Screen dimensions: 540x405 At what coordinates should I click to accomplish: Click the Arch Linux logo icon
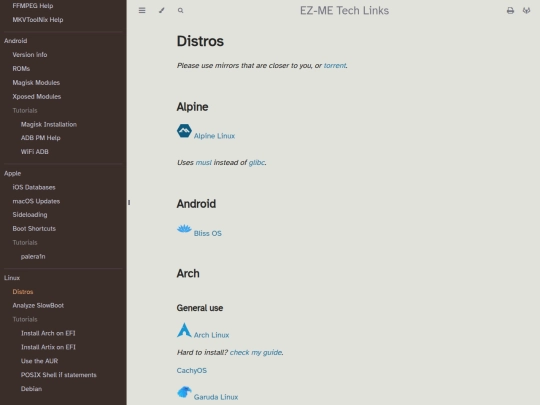184,330
